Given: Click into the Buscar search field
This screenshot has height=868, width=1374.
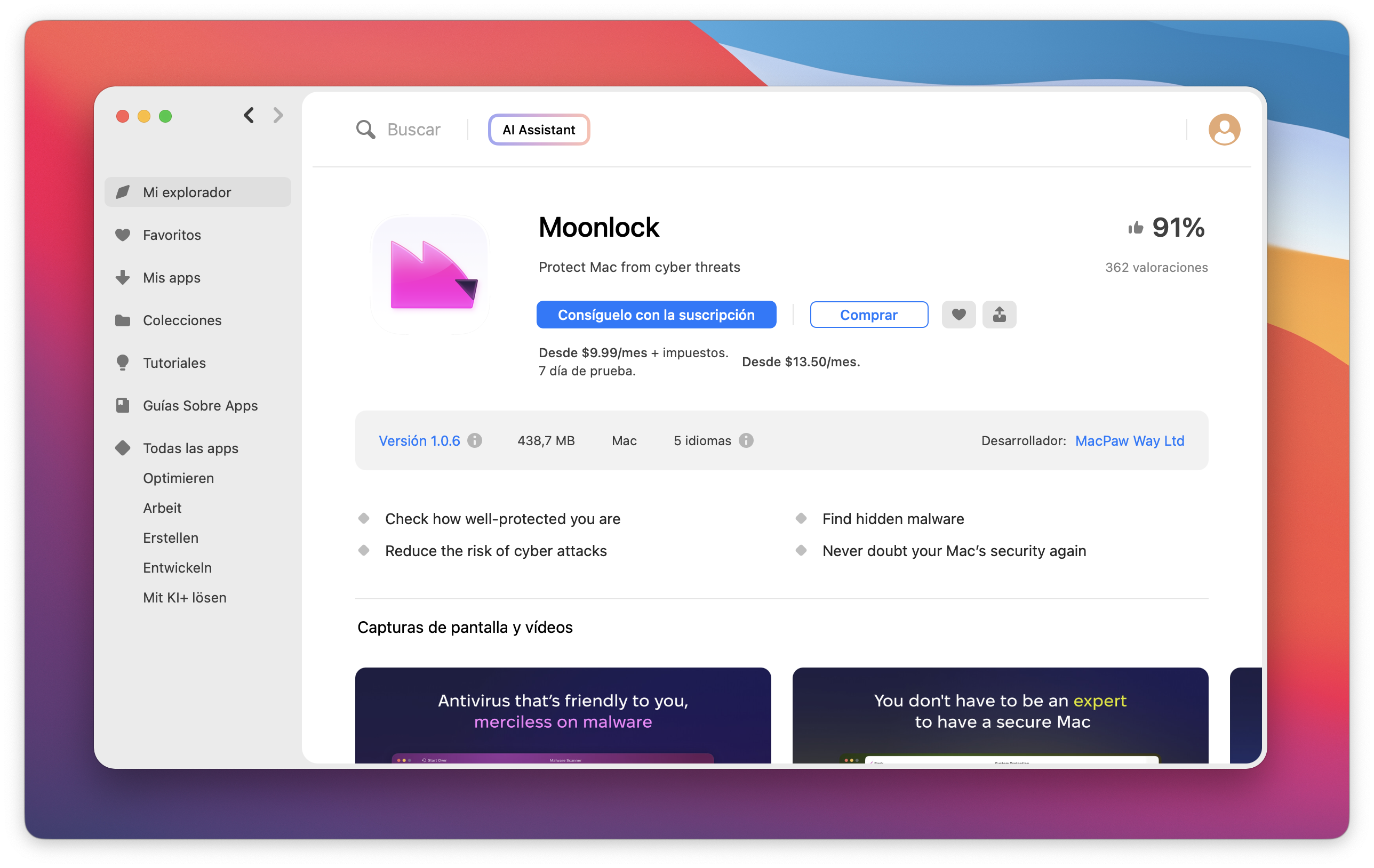Looking at the screenshot, I should point(414,130).
